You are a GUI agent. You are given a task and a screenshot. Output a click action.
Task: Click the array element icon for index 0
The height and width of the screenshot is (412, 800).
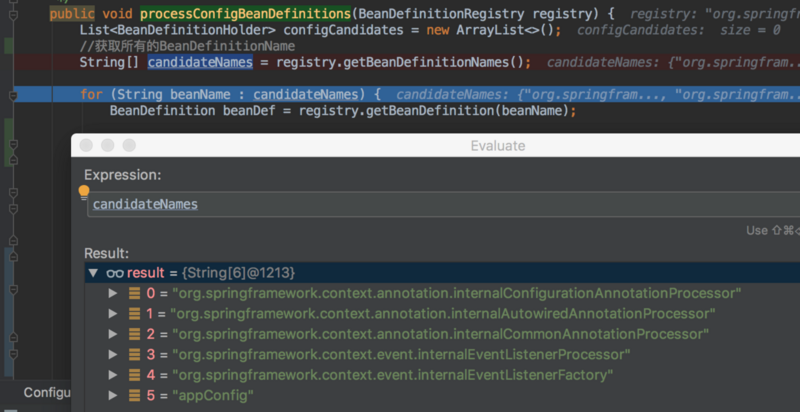(x=134, y=293)
